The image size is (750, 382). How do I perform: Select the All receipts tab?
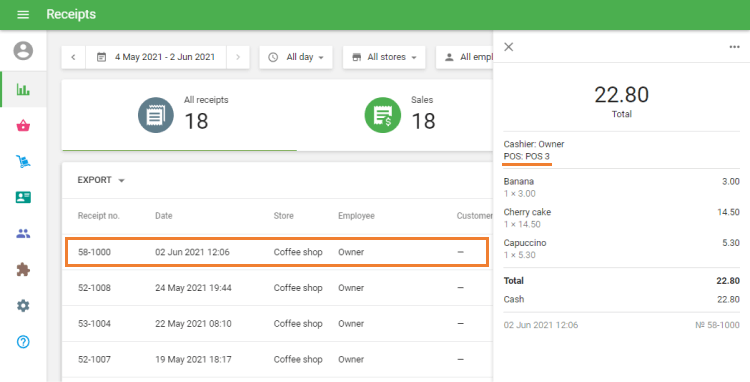(179, 115)
